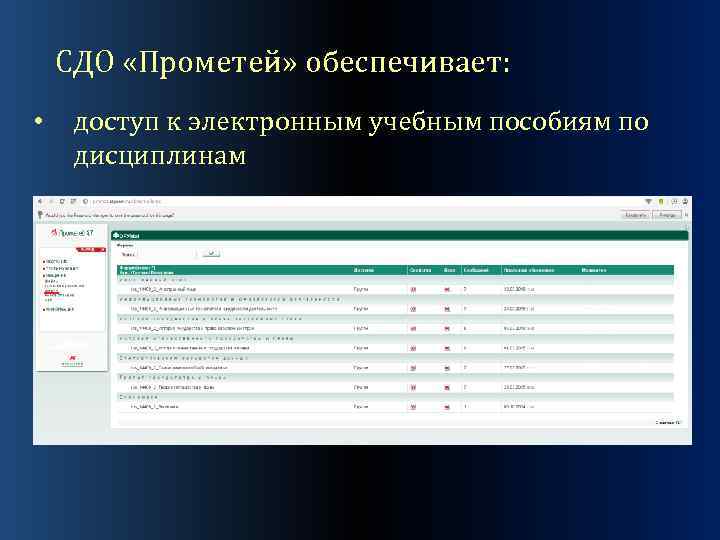Click the page indicator text at table bottom right

pyautogui.click(x=668, y=422)
